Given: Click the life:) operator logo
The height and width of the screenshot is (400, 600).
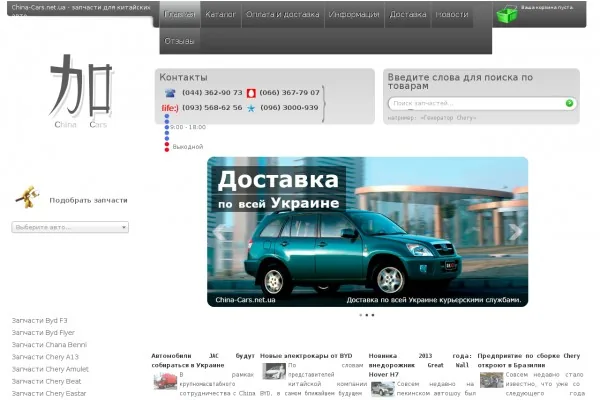Looking at the screenshot, I should tap(170, 108).
